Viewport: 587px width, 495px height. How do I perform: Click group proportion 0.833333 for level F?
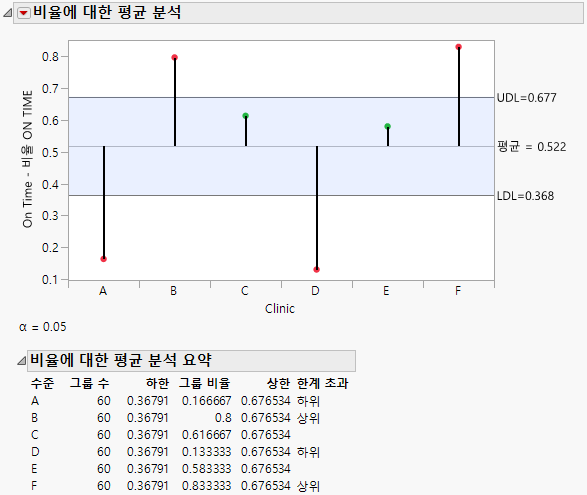[x=206, y=486]
